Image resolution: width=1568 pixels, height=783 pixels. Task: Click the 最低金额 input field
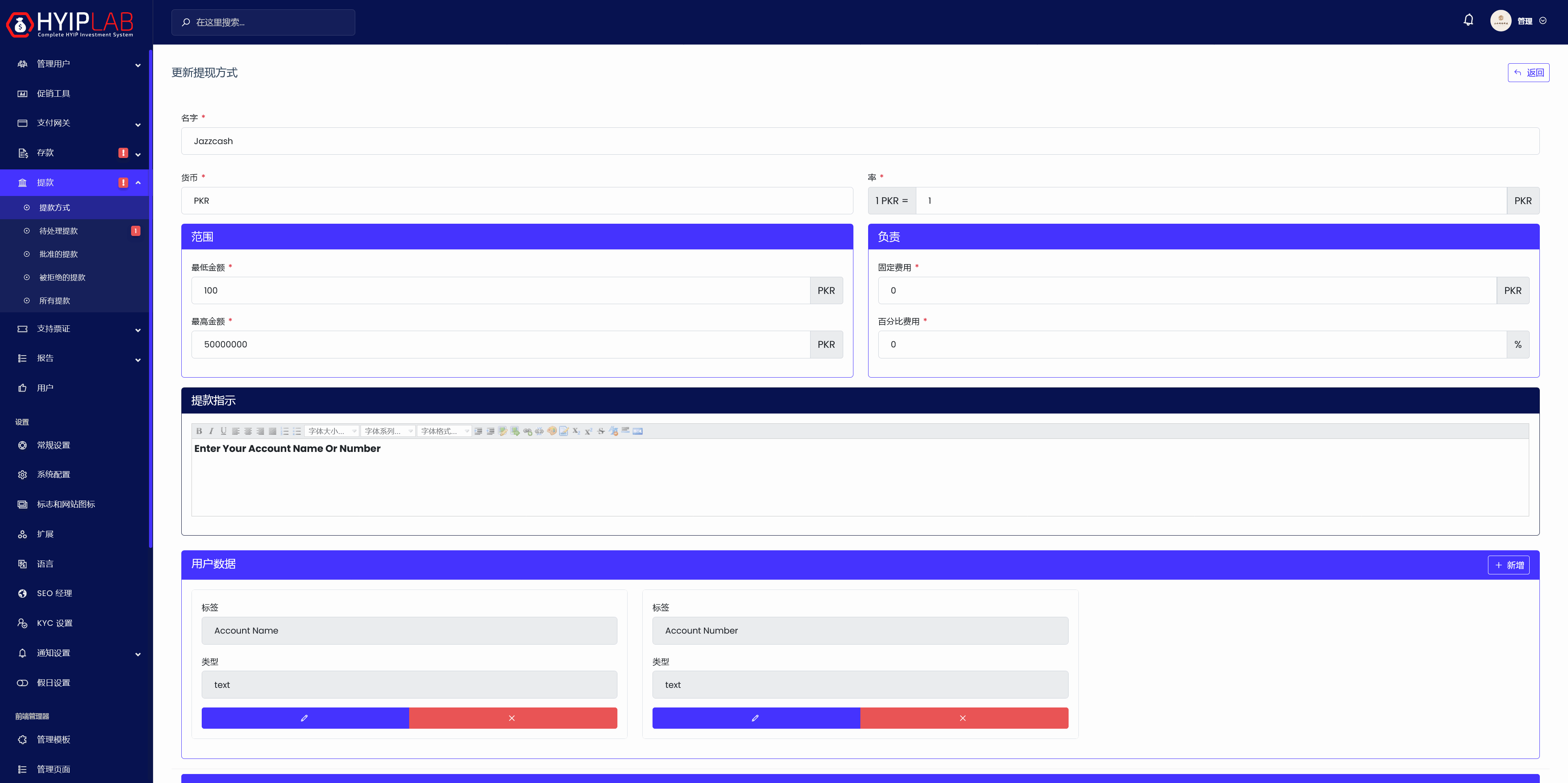[x=500, y=291]
